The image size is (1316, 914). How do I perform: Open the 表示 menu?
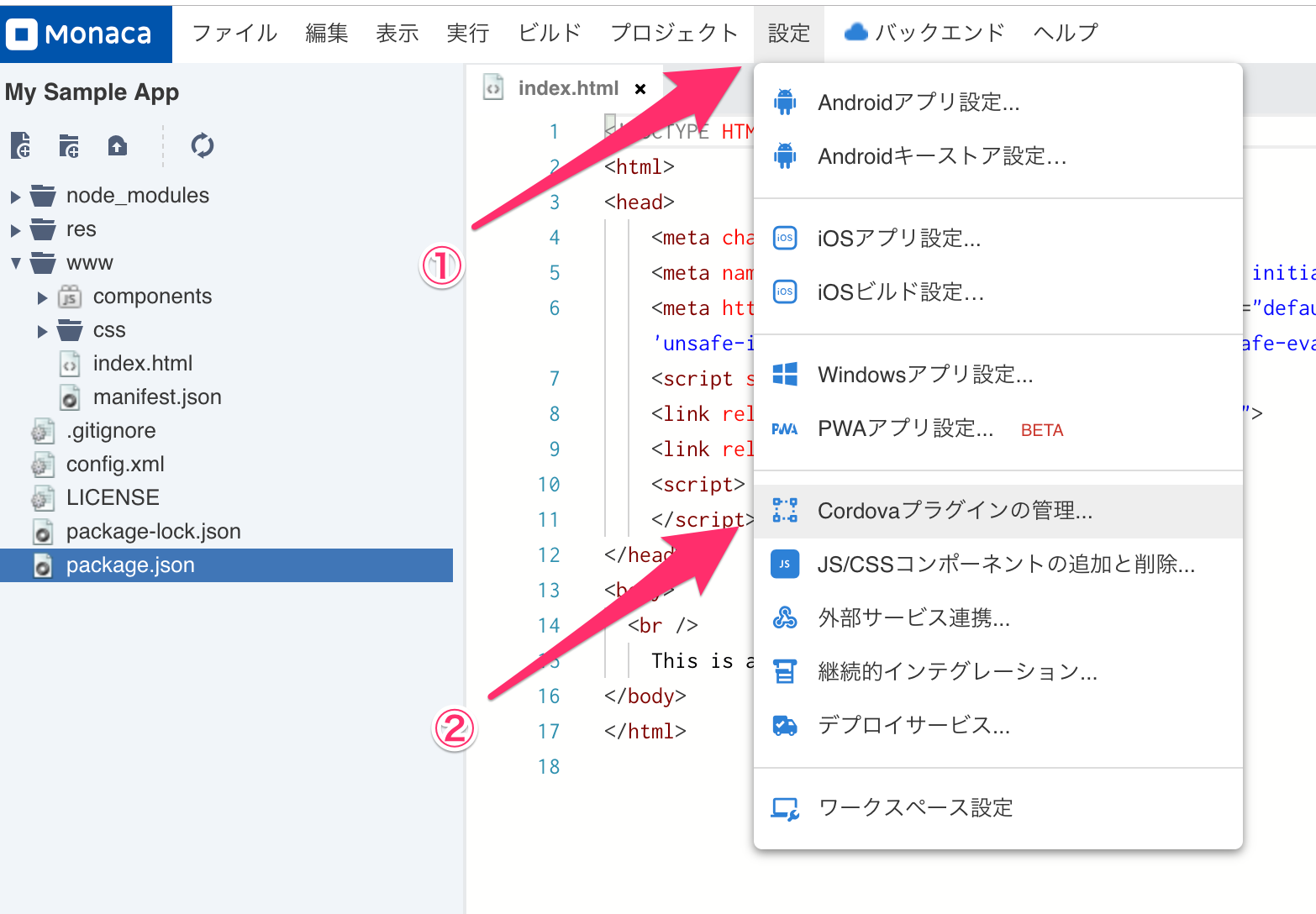tap(397, 33)
